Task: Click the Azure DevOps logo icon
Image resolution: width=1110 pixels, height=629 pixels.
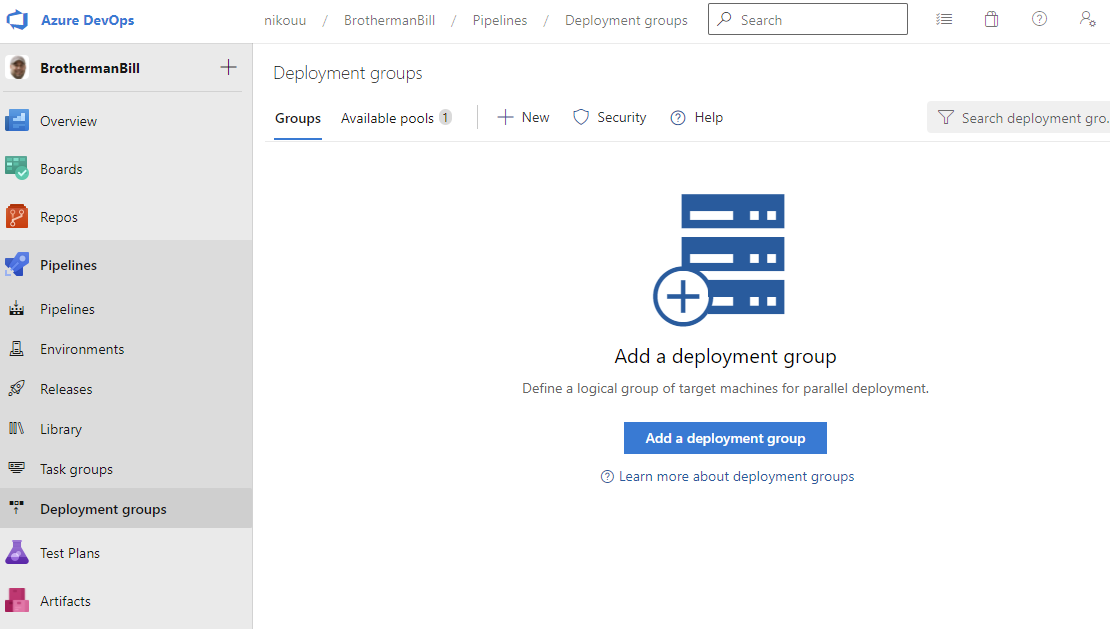Action: pos(17,20)
